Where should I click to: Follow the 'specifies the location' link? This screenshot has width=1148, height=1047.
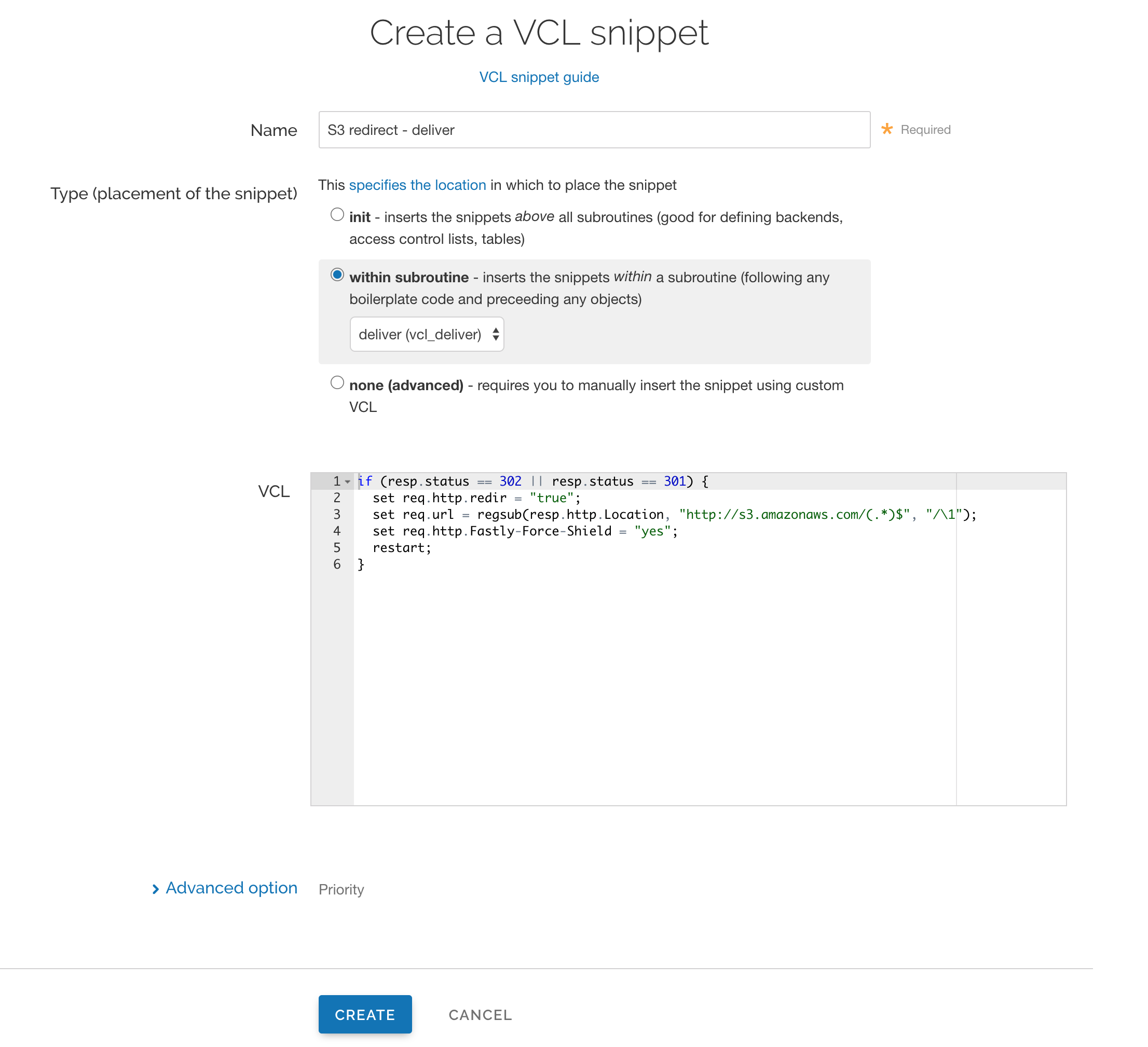[417, 185]
